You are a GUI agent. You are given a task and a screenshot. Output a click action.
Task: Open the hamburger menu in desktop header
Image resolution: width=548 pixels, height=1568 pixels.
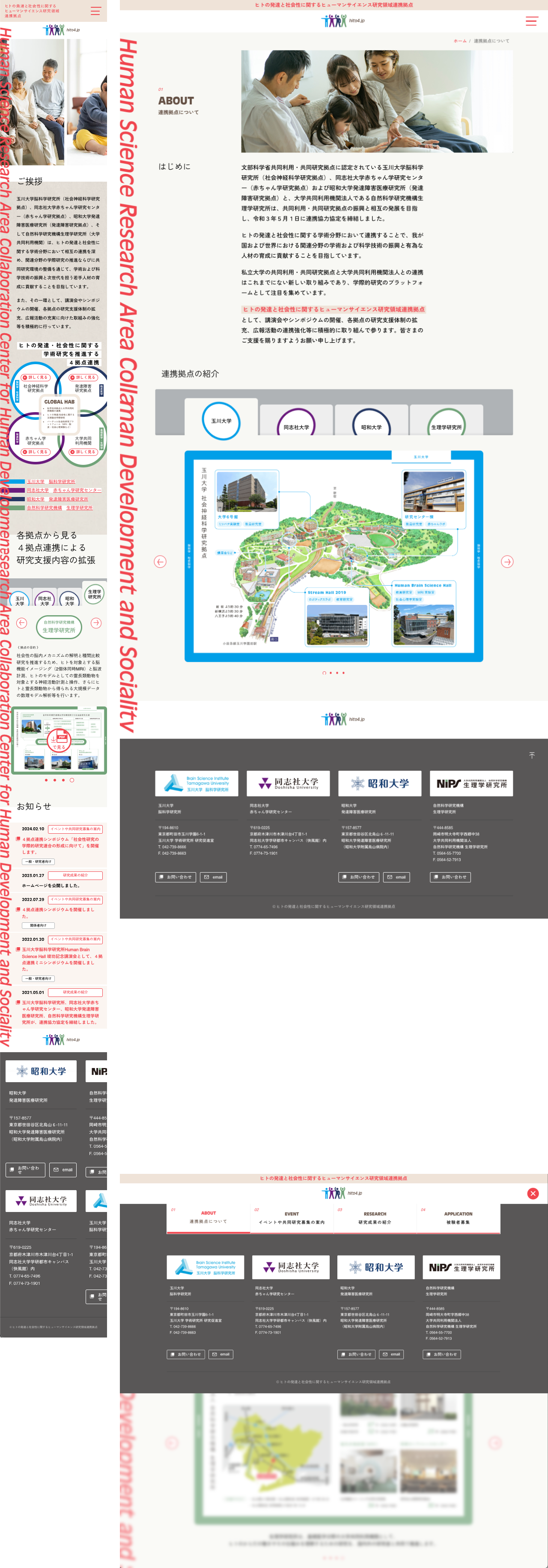point(531,21)
